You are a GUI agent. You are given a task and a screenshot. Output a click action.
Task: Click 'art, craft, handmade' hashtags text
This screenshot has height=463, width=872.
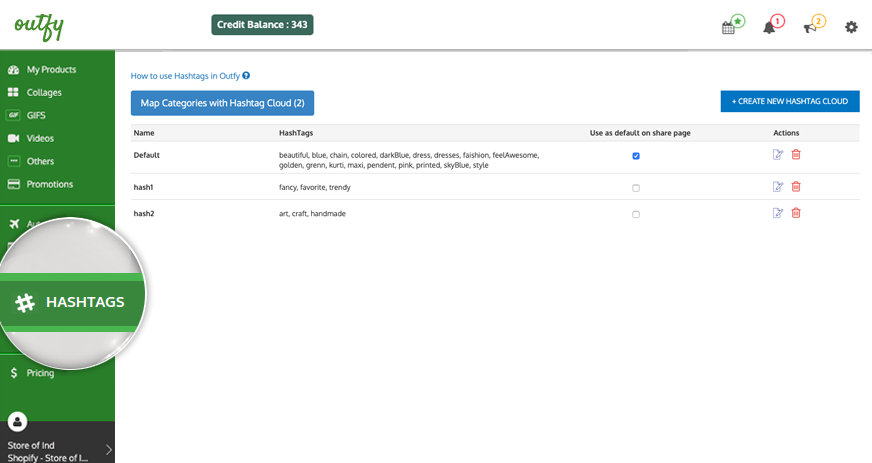coord(312,213)
